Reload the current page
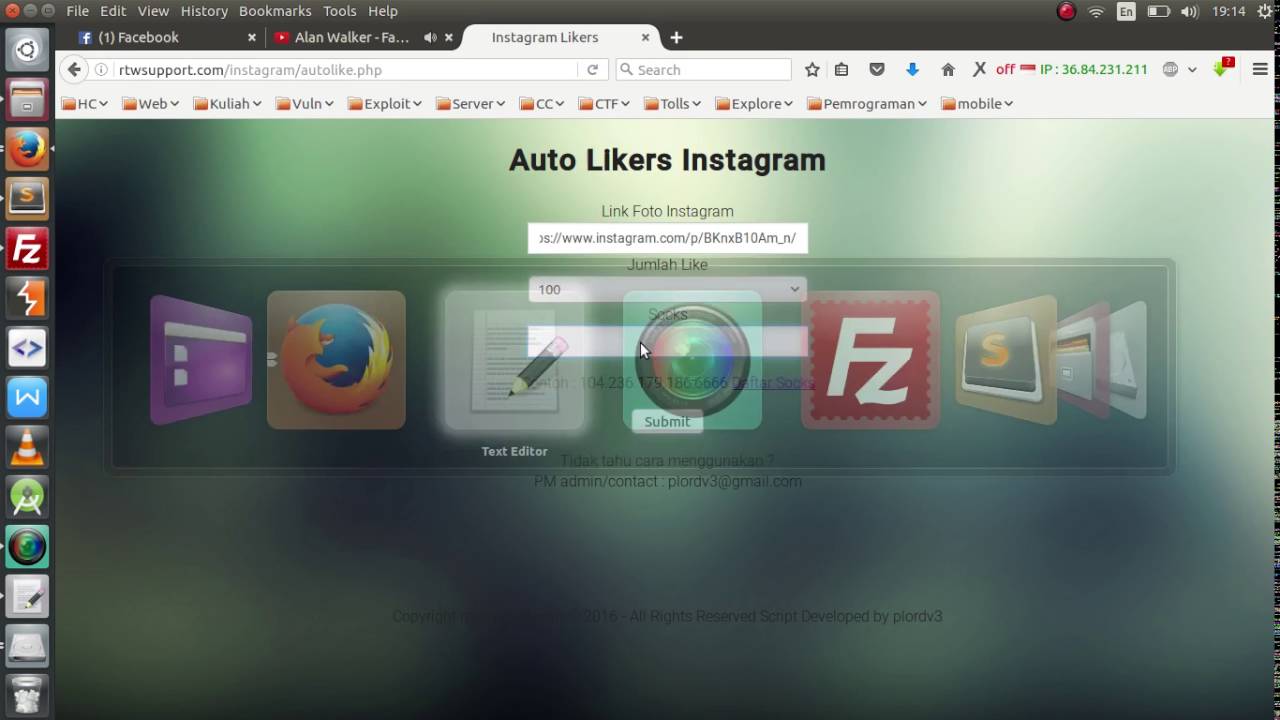Screen dimensions: 1280x720 click(x=592, y=70)
